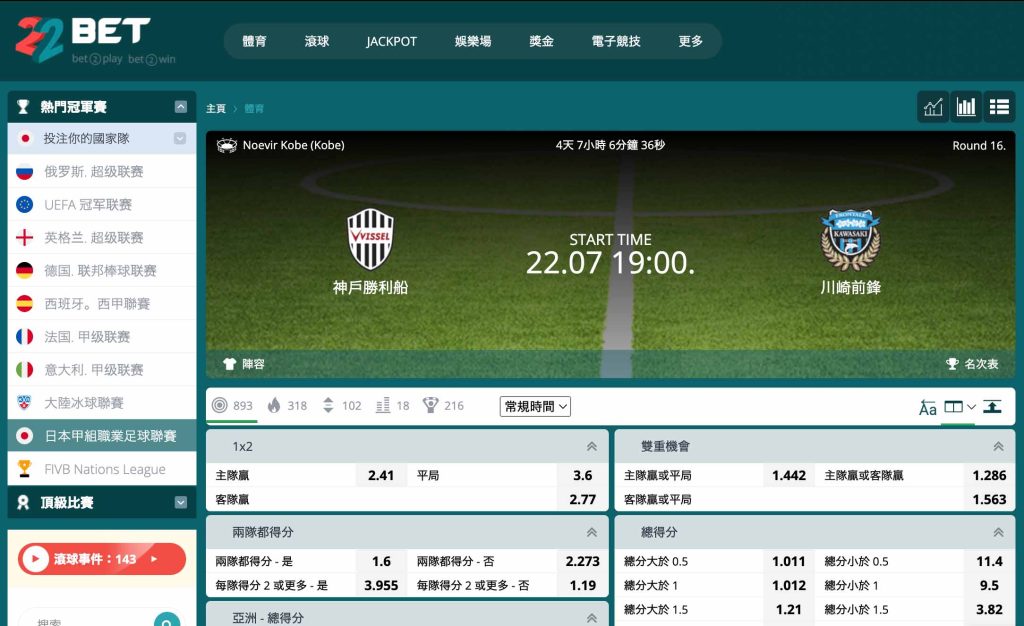Bet 總分小於 0.5 at odds 11.4
1024x626 pixels.
[989, 561]
